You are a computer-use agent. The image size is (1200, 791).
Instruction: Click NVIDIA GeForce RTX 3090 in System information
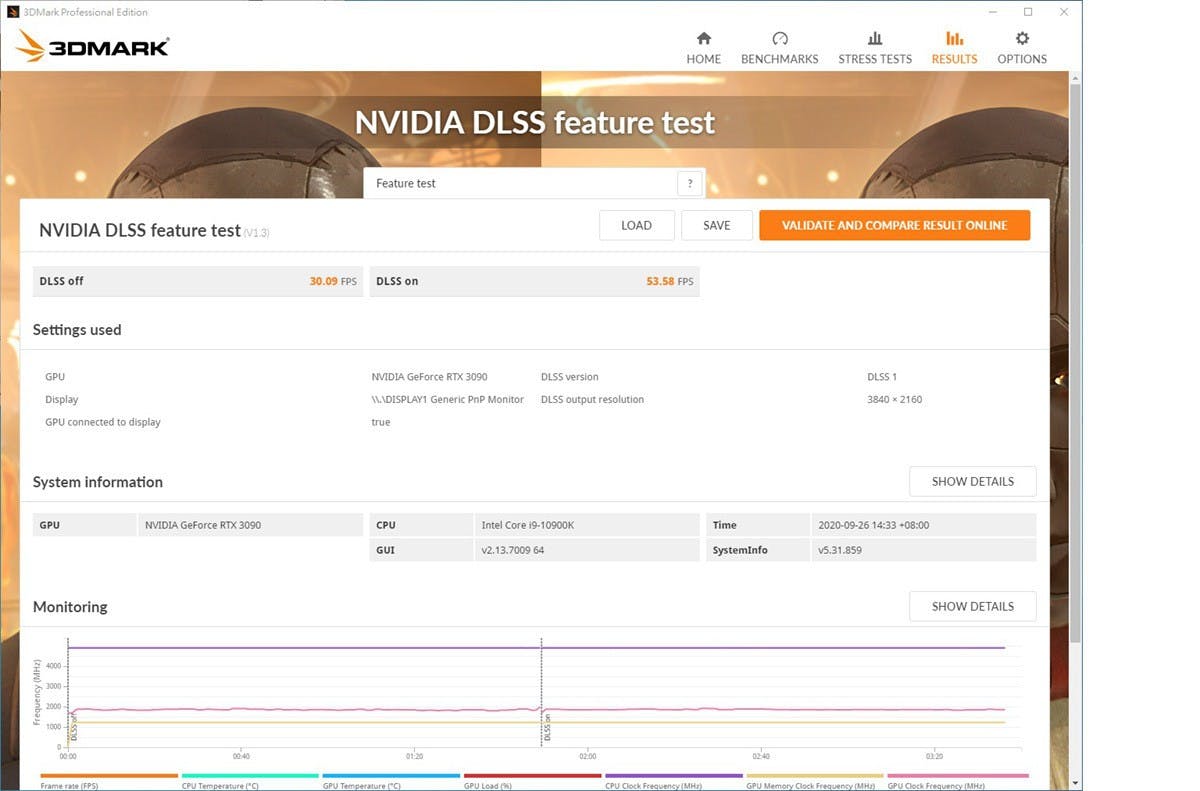[203, 525]
